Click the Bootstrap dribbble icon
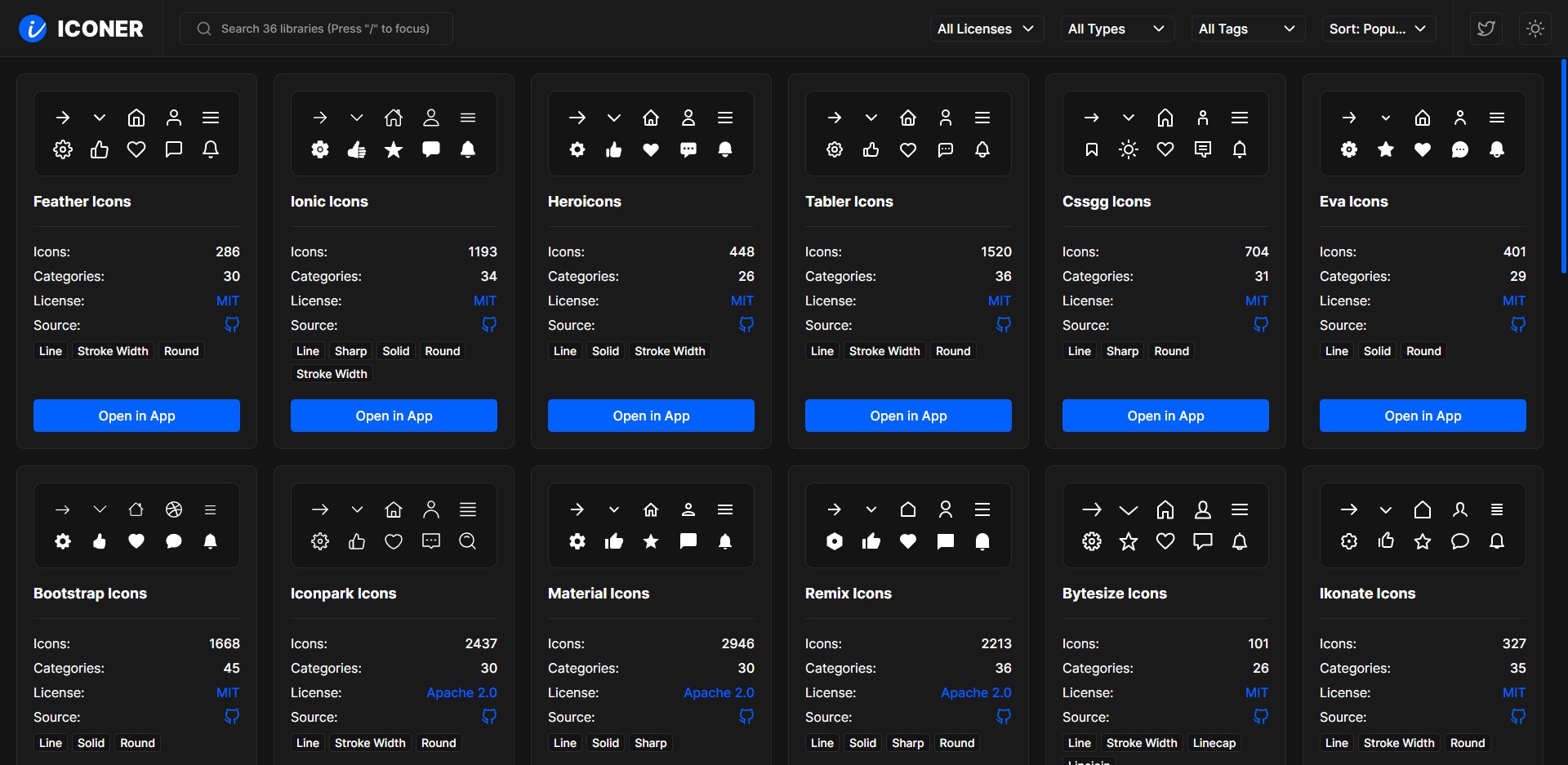This screenshot has width=1568, height=765. (x=174, y=509)
